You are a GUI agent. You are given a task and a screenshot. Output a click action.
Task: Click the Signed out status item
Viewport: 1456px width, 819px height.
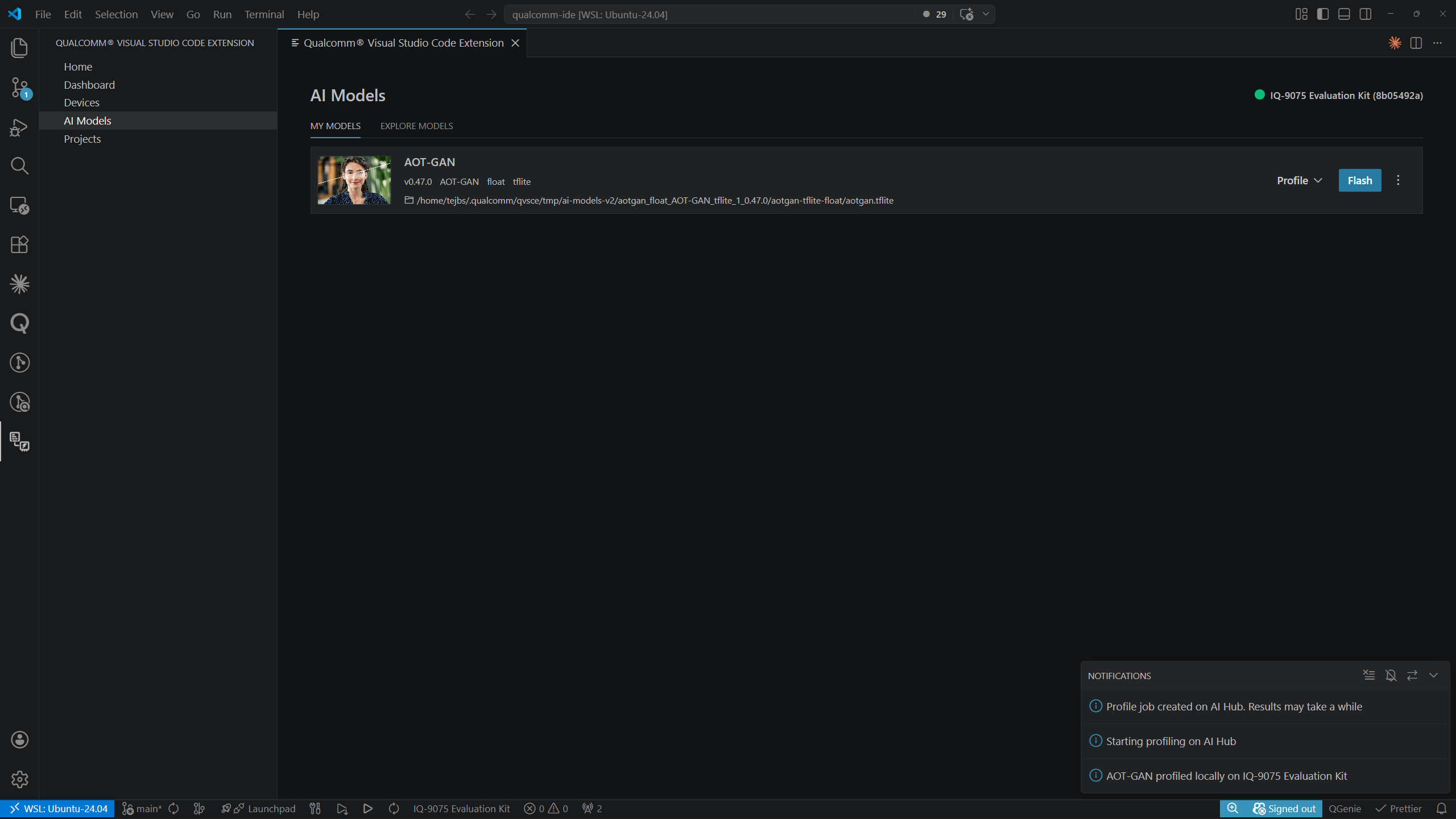[x=1284, y=808]
